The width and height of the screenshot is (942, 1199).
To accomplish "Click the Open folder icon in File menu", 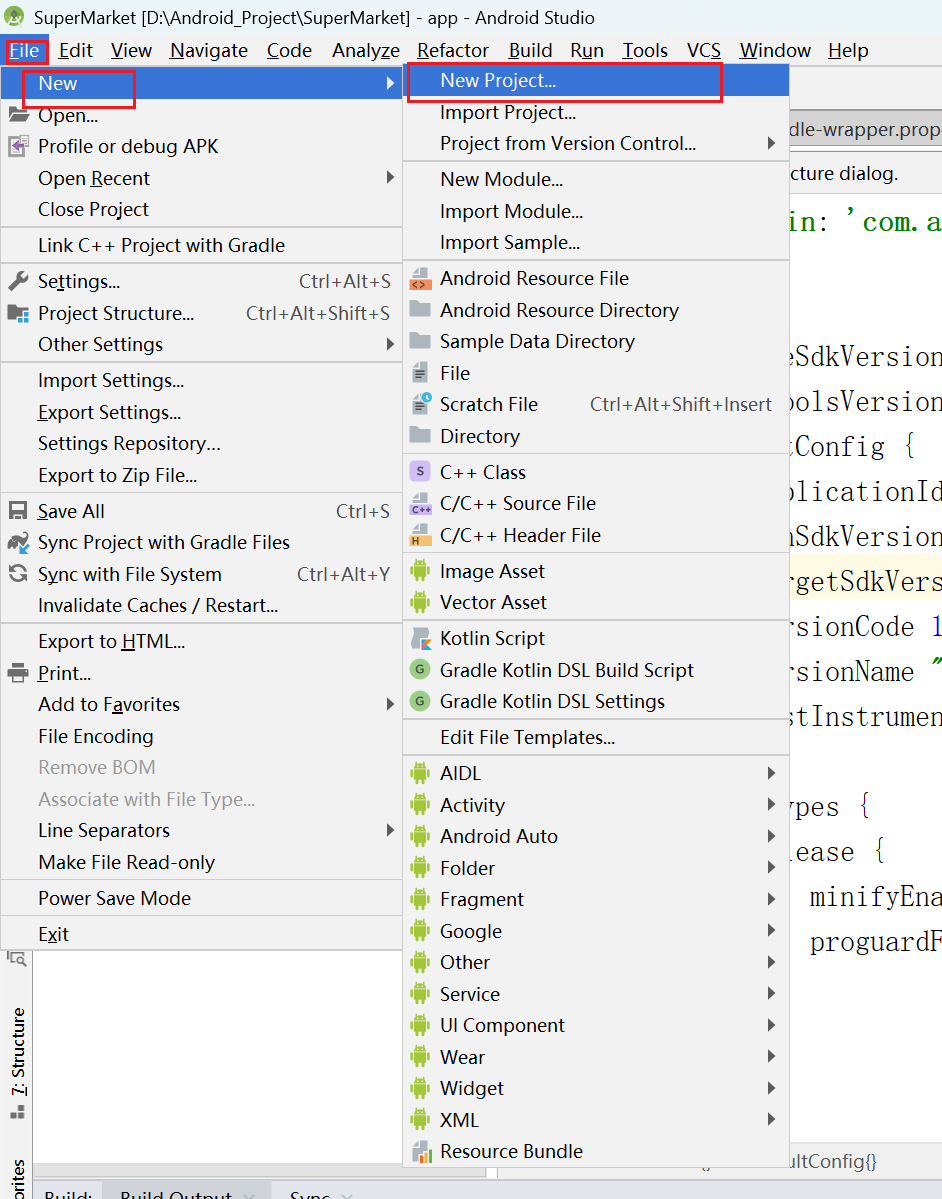I will pos(18,115).
